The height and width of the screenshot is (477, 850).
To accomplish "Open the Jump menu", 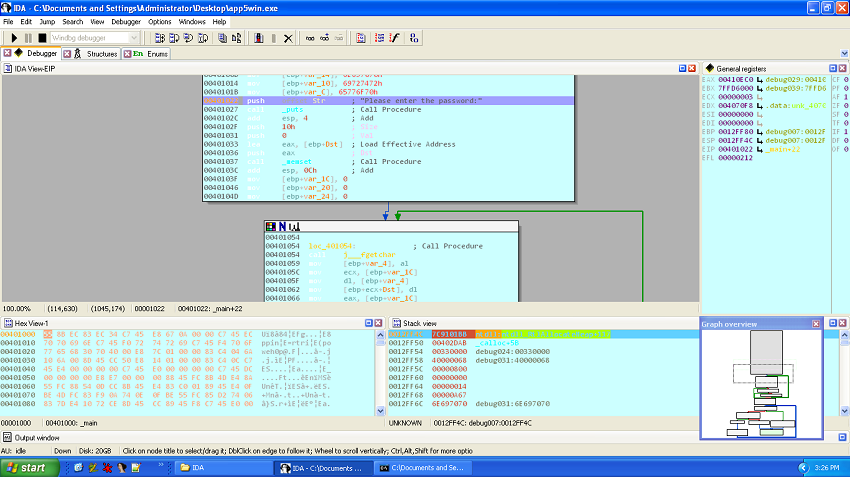I will point(47,22).
